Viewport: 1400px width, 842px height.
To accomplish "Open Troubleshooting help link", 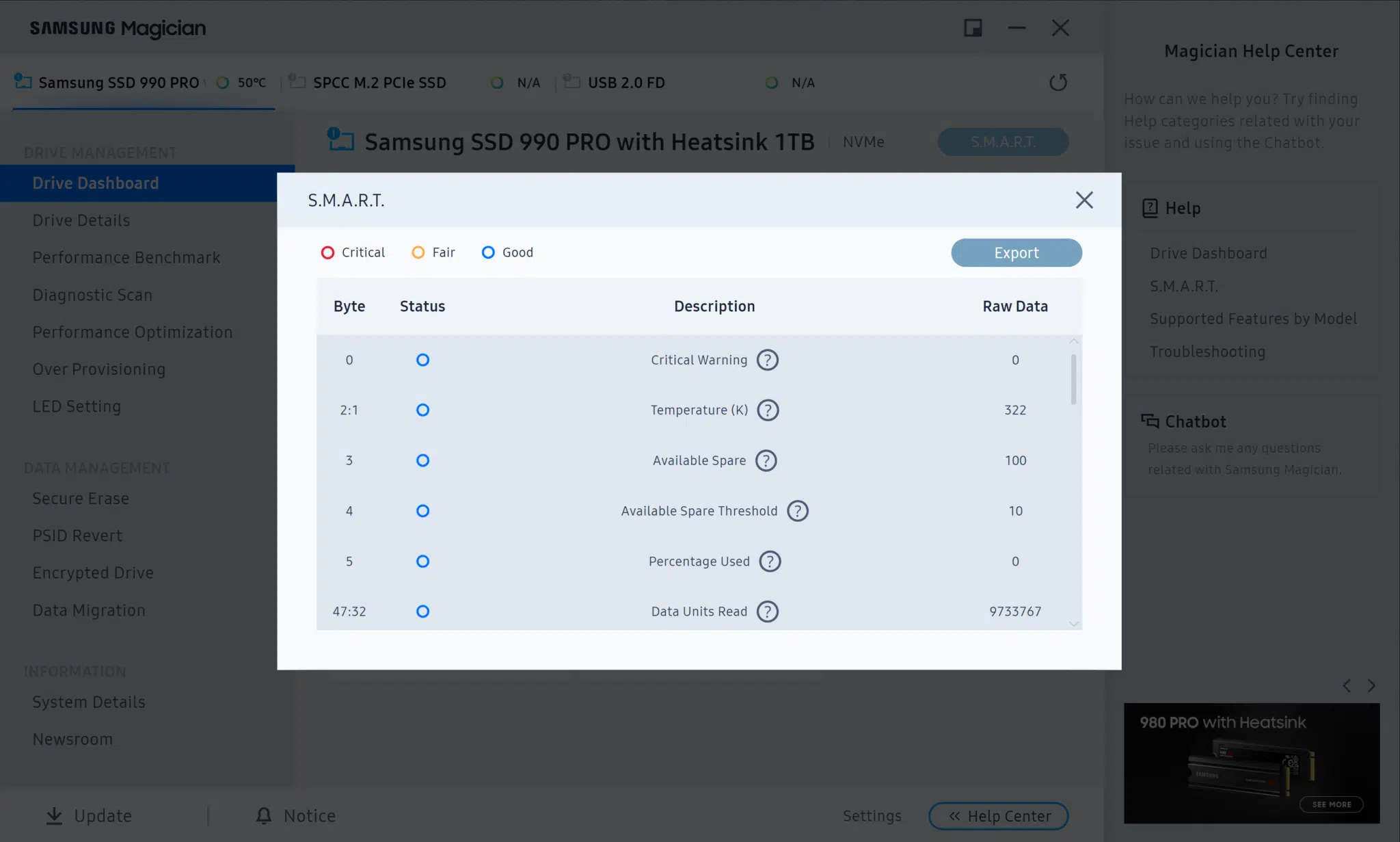I will pyautogui.click(x=1207, y=352).
